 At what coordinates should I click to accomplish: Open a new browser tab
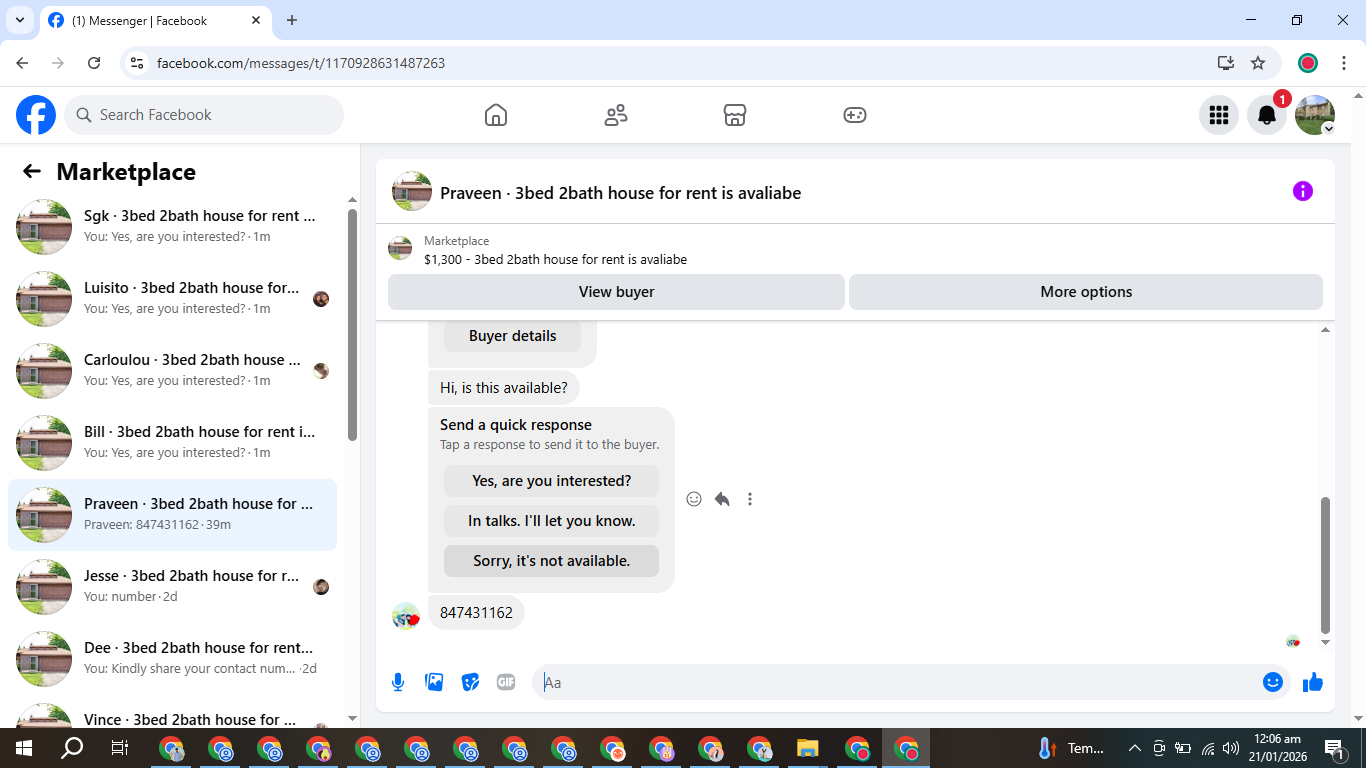292,20
